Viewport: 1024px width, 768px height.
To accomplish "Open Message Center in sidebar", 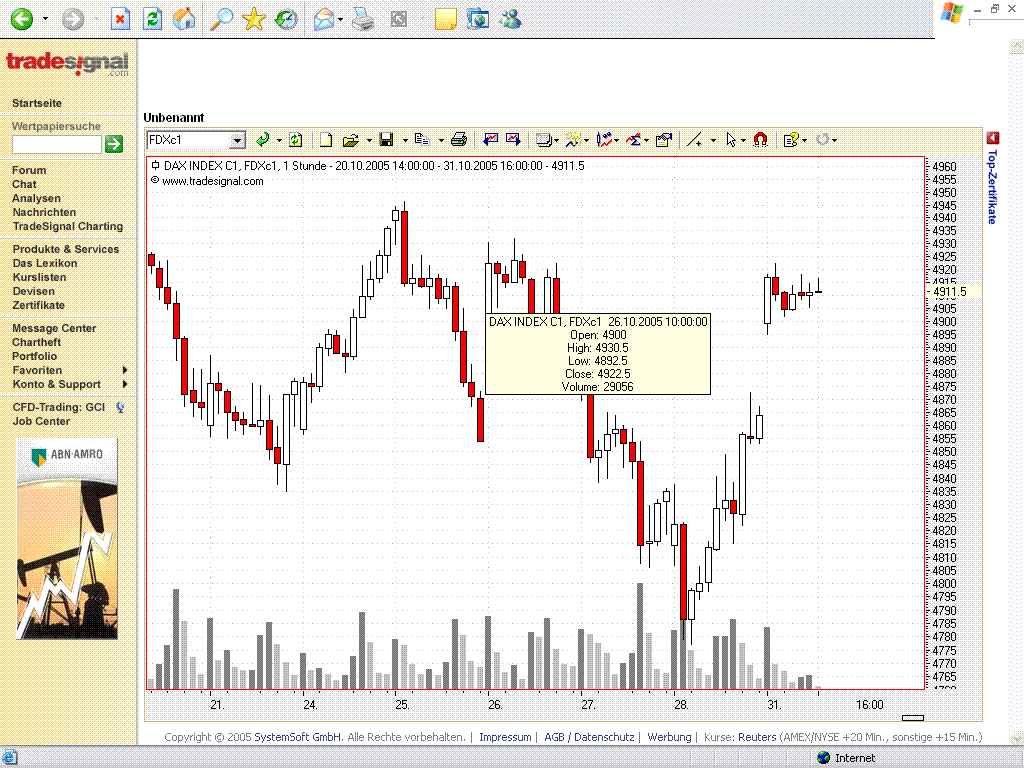I will pos(54,328).
